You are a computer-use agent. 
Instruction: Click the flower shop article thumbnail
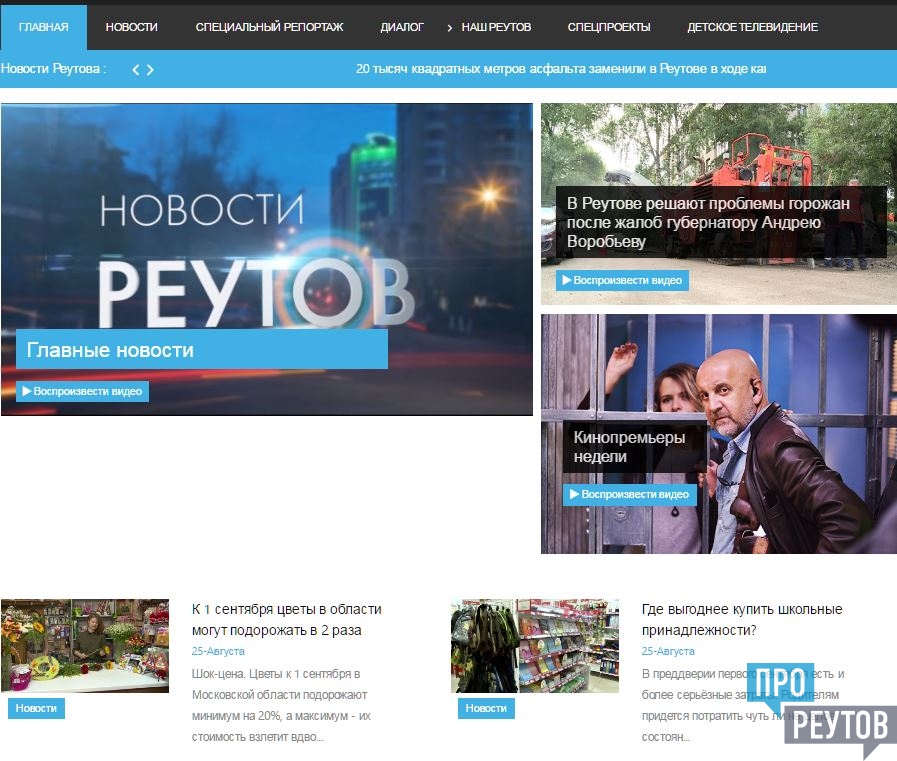pos(85,646)
